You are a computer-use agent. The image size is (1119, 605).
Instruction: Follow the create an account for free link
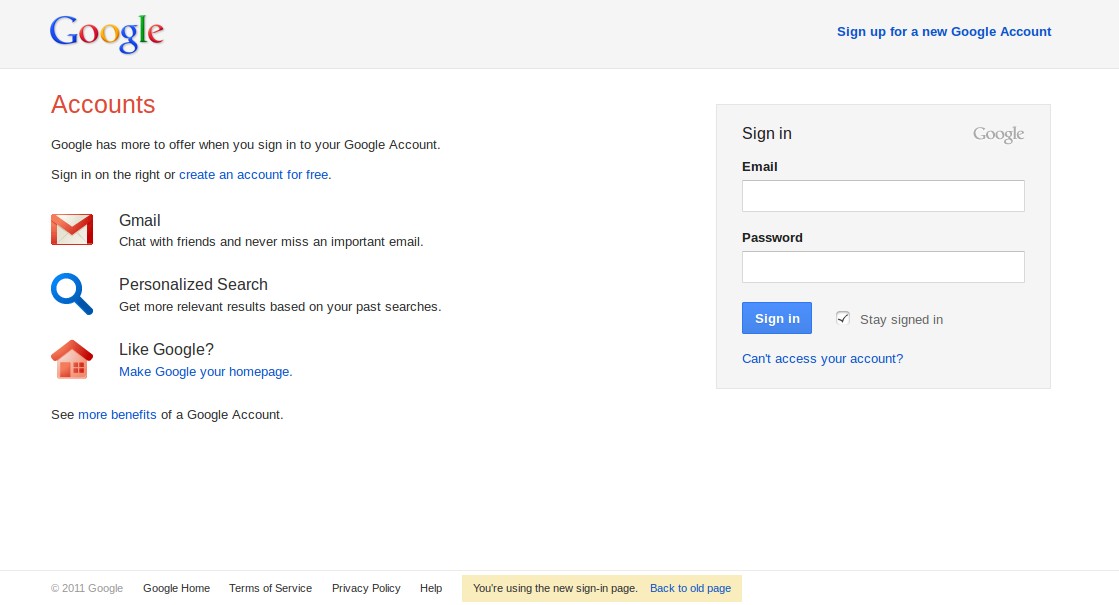point(254,175)
